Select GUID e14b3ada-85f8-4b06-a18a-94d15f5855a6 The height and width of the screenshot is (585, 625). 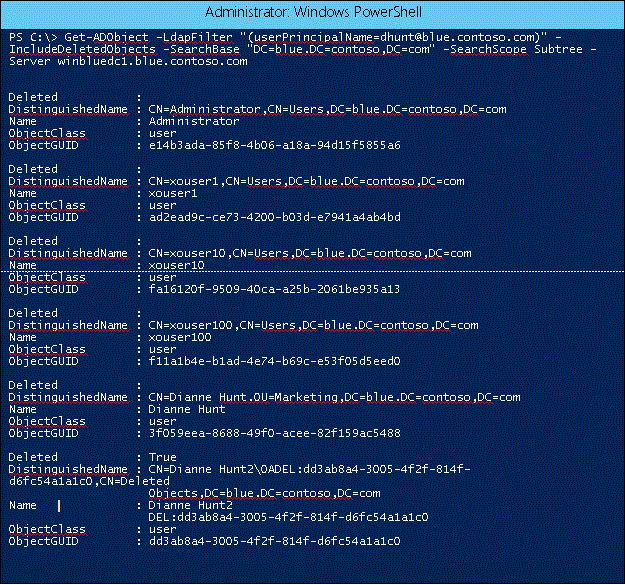(274, 145)
